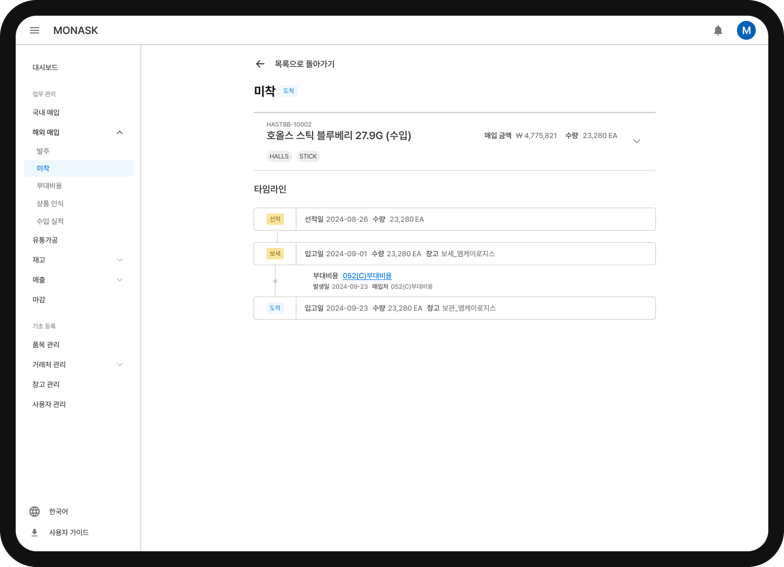Expand the 재고 menu chevron
784x567 pixels.
[120, 260]
